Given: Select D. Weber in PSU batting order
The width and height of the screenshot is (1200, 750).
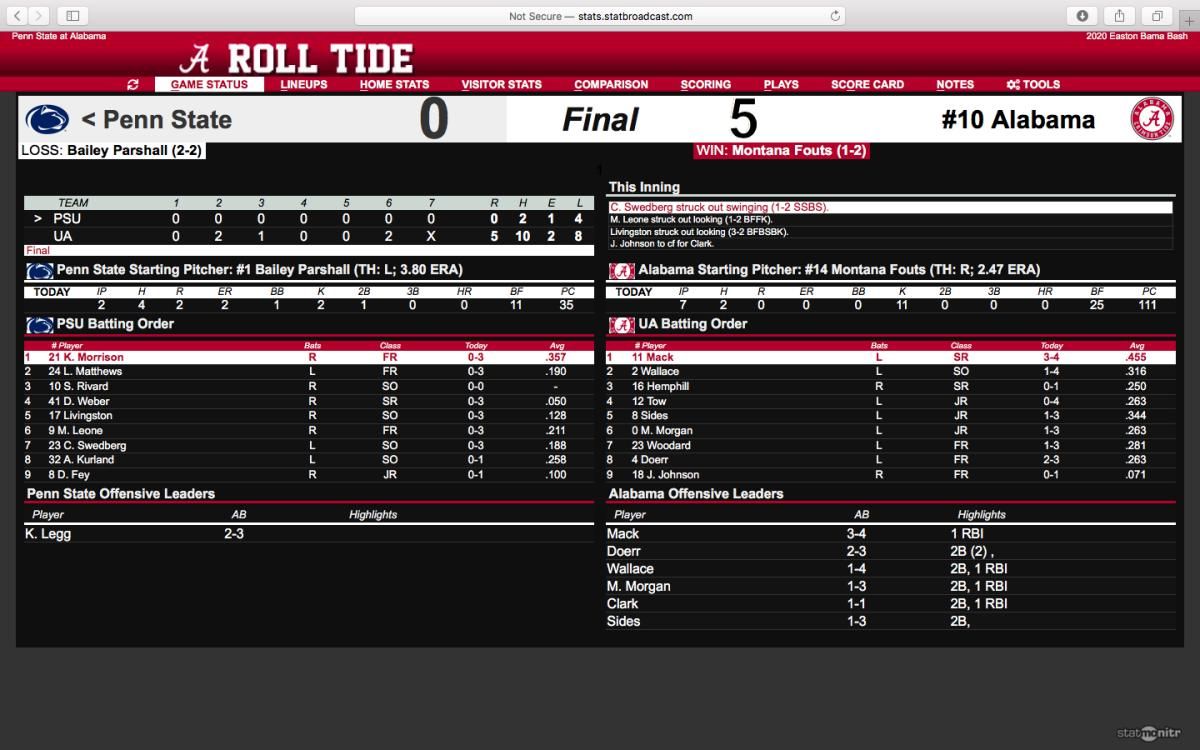Looking at the screenshot, I should 308,401.
